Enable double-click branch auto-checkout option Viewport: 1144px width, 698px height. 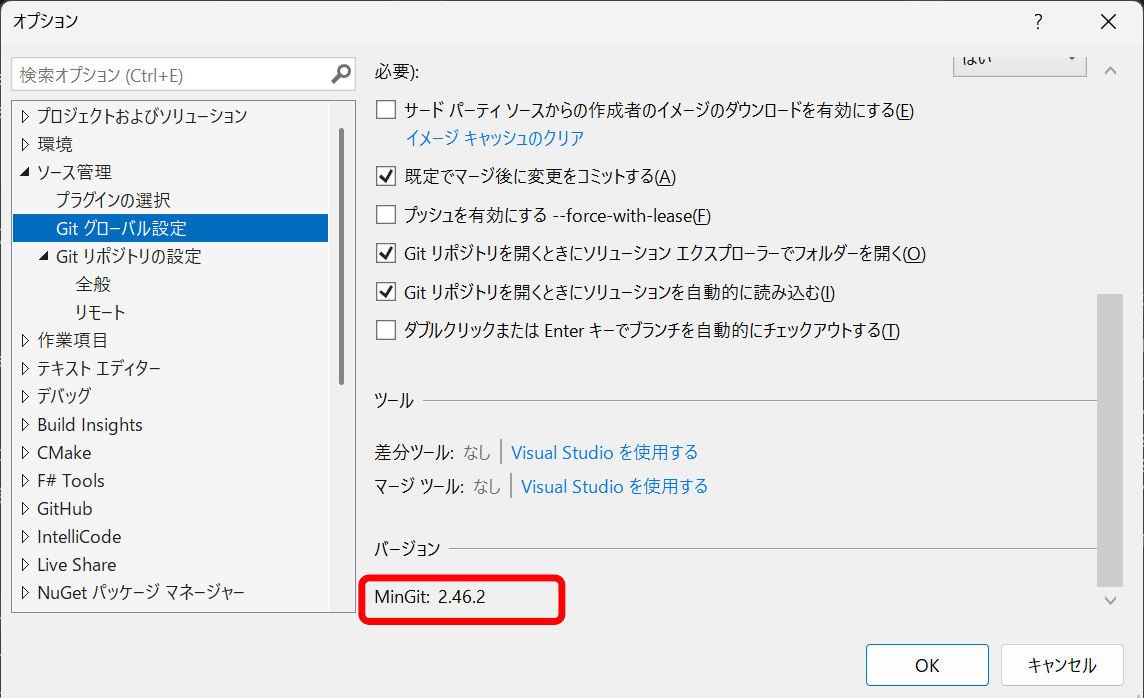point(386,329)
